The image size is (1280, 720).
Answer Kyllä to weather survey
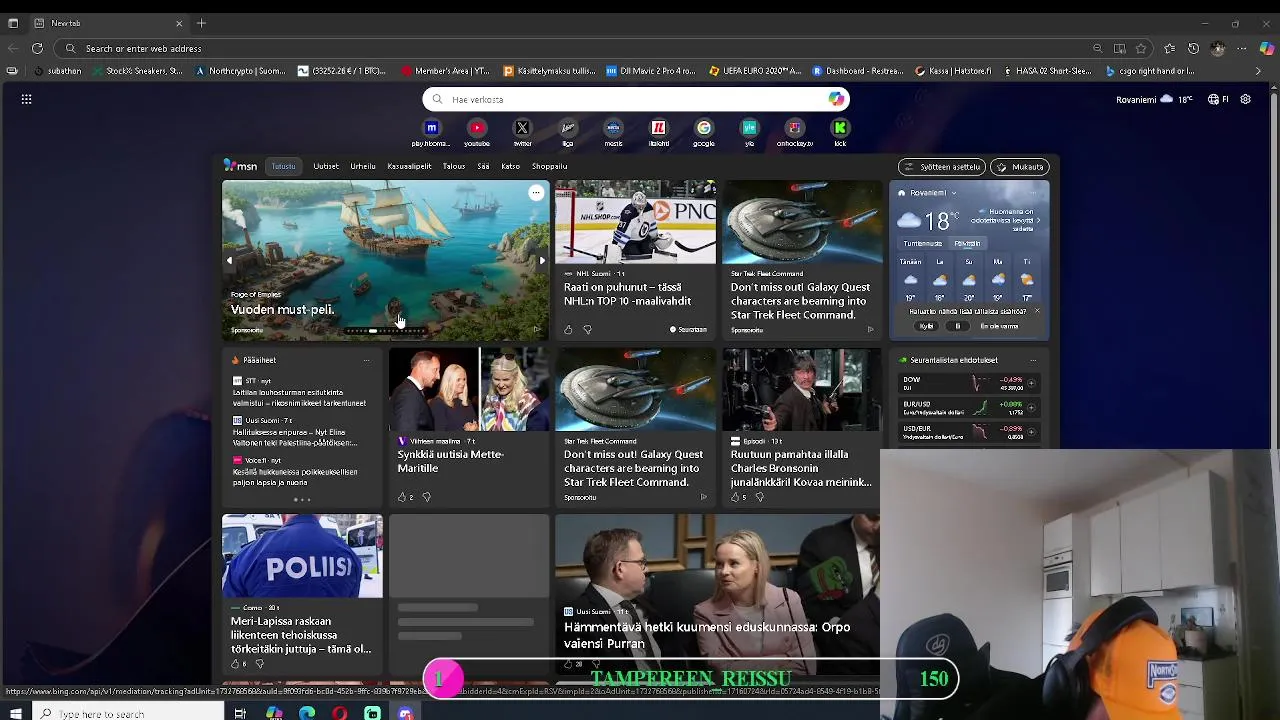pos(926,326)
